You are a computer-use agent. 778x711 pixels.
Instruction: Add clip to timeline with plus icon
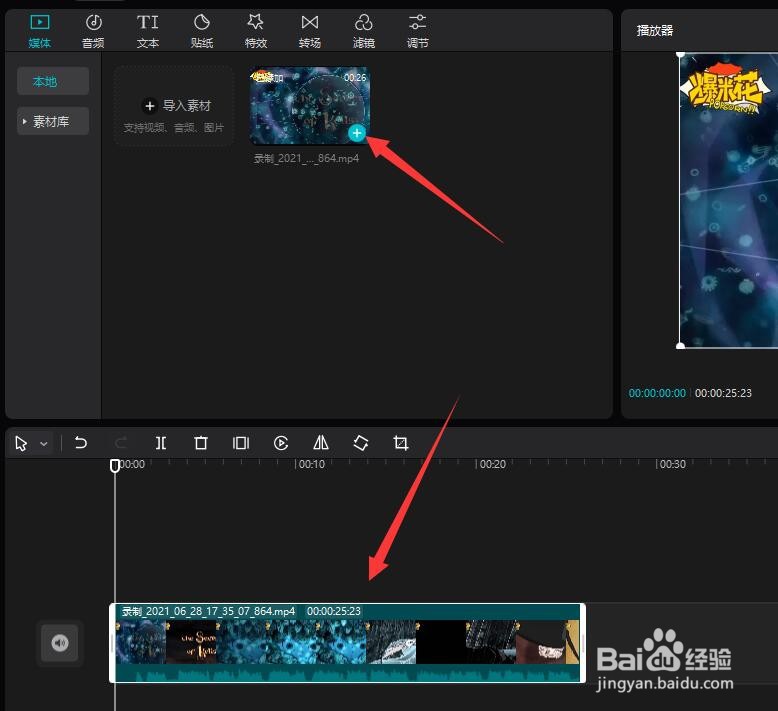(x=357, y=133)
